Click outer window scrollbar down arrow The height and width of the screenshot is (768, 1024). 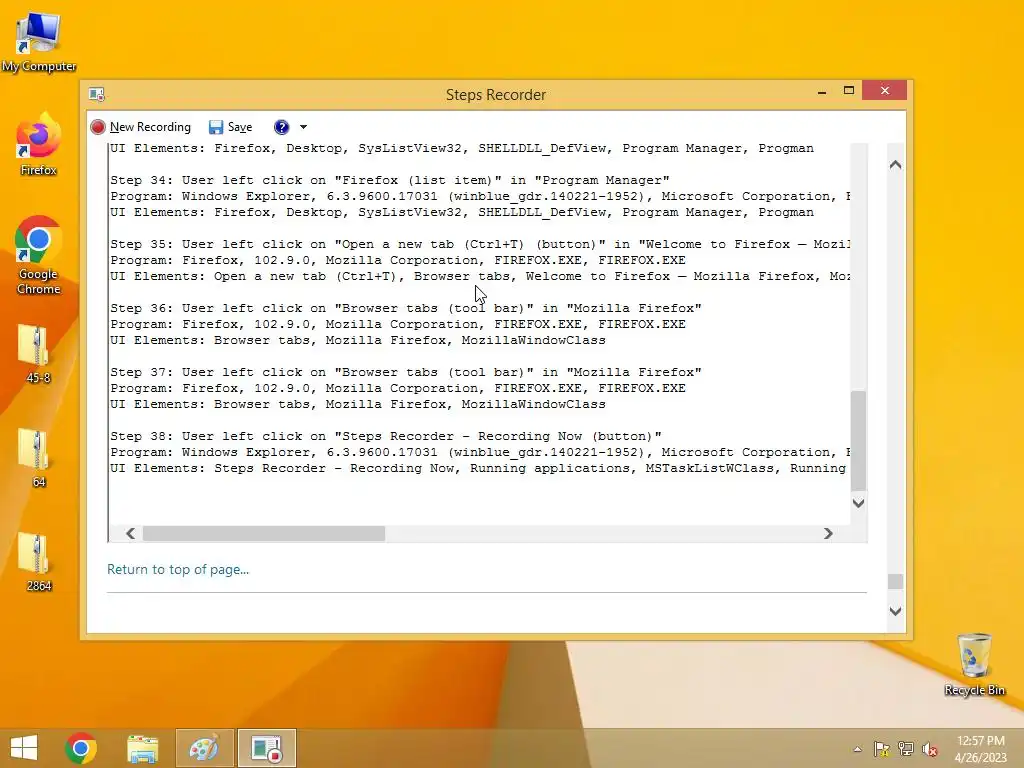tap(895, 611)
